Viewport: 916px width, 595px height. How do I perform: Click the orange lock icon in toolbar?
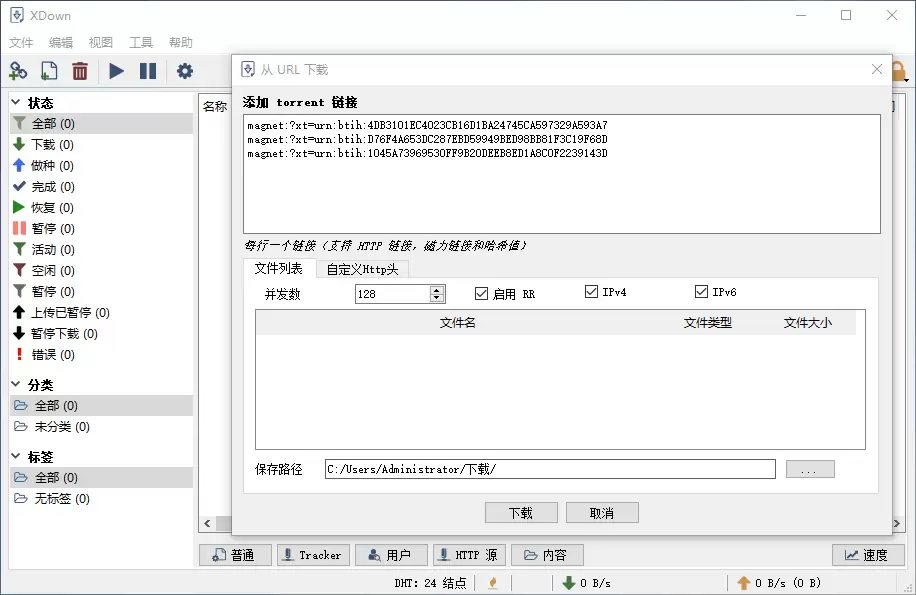(900, 72)
